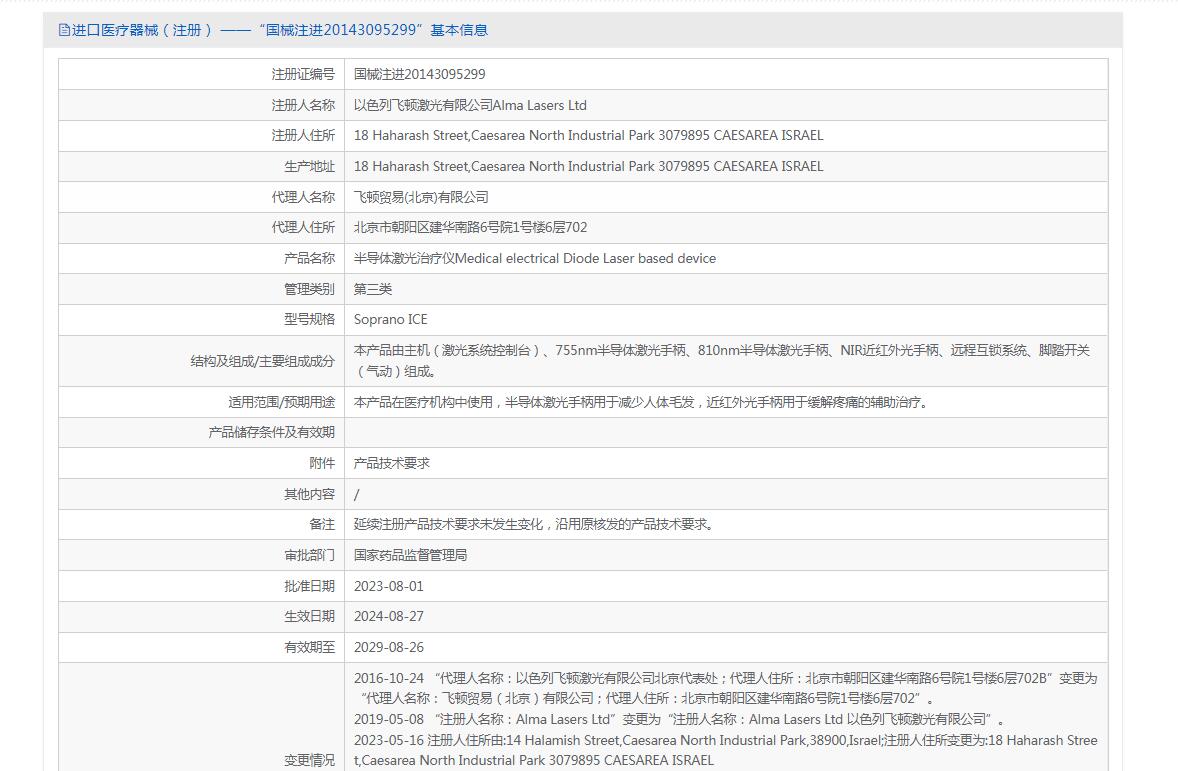Click the 产品名称 label
The image size is (1178, 771).
pyautogui.click(x=309, y=258)
